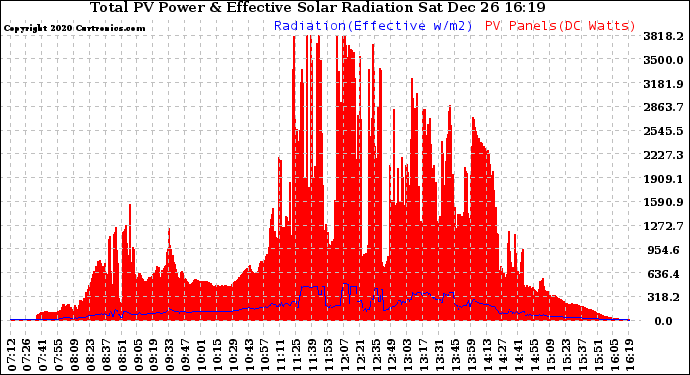This screenshot has width=690, height=375.
Task: Click the 16:19 time label
Action: [629, 355]
